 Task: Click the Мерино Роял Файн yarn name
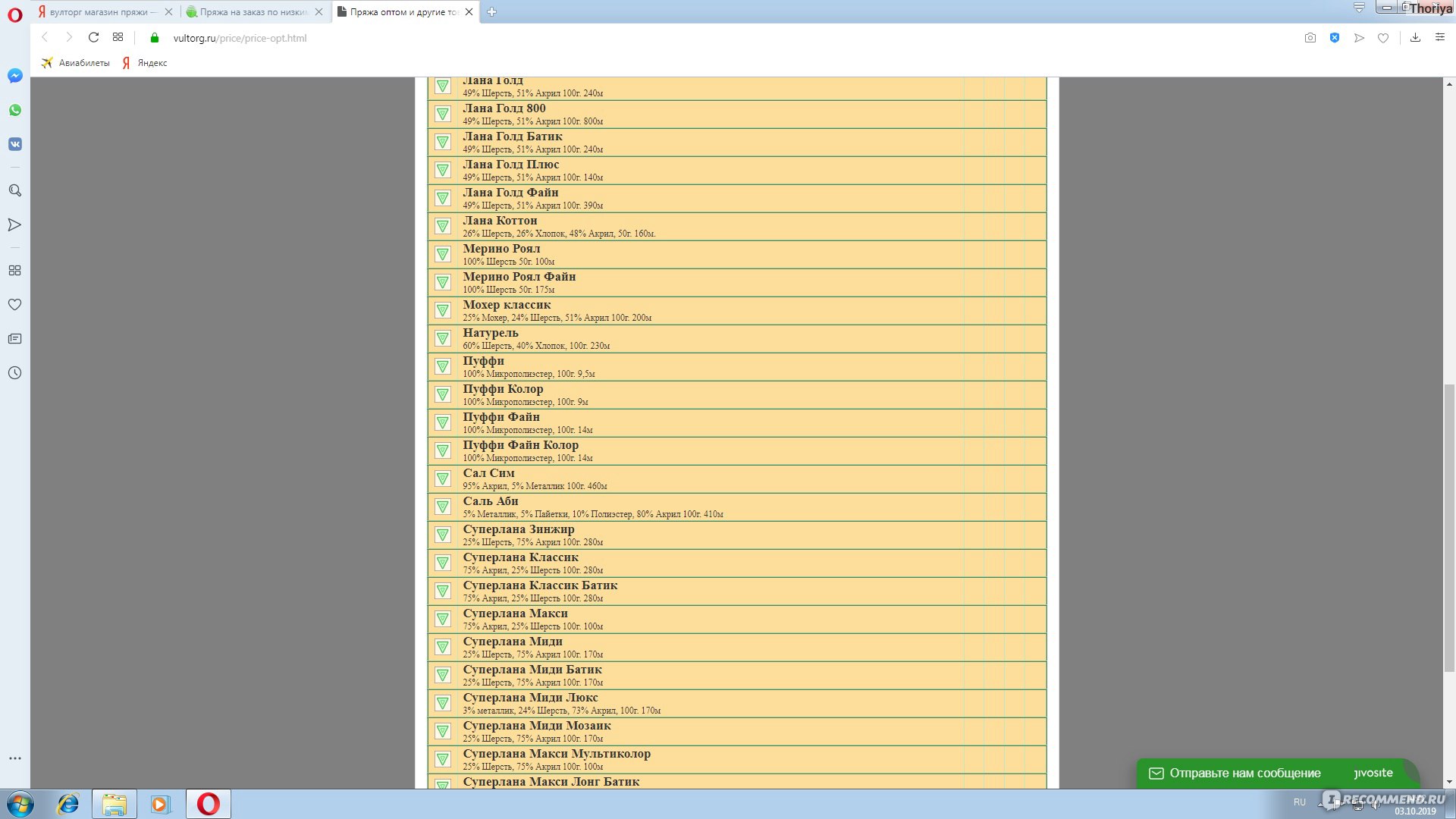pyautogui.click(x=519, y=277)
